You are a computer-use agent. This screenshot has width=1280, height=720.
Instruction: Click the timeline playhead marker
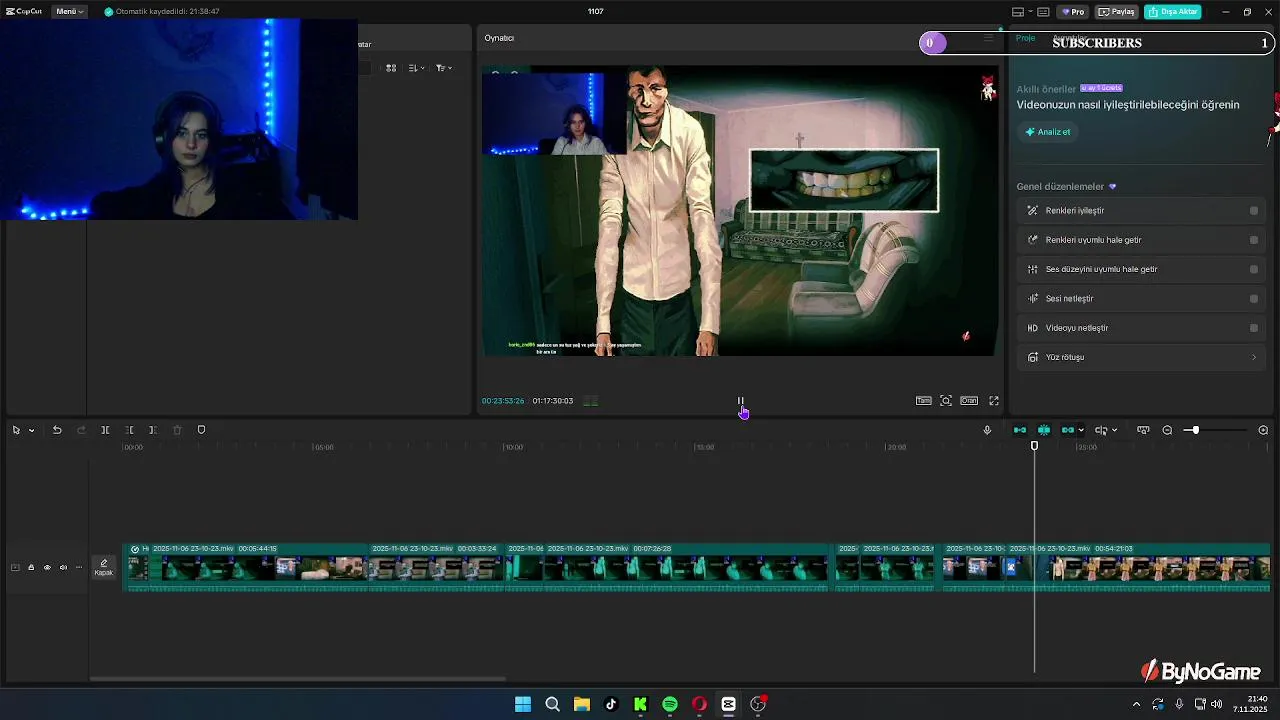(x=1035, y=446)
